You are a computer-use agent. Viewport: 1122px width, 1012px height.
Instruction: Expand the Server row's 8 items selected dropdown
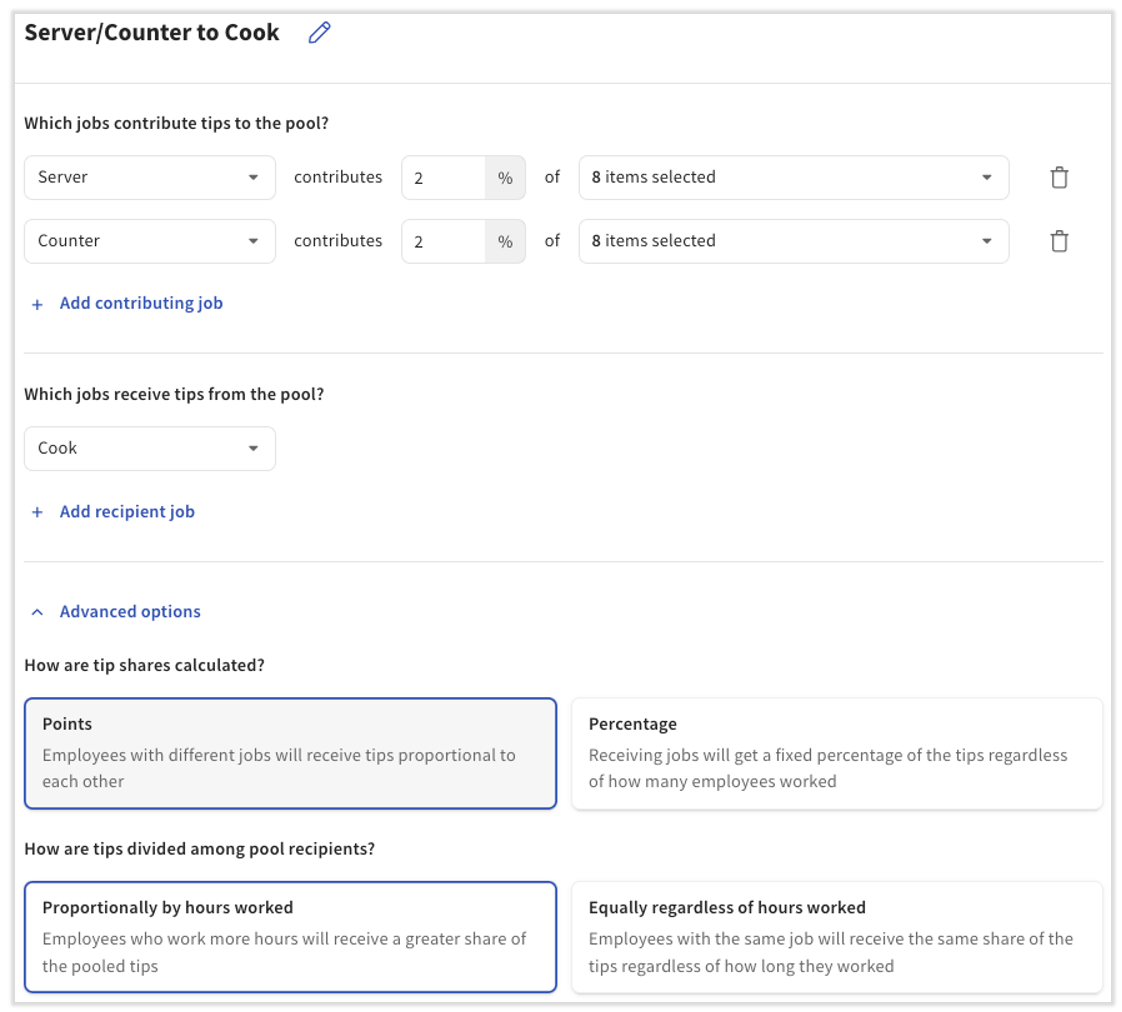point(793,178)
